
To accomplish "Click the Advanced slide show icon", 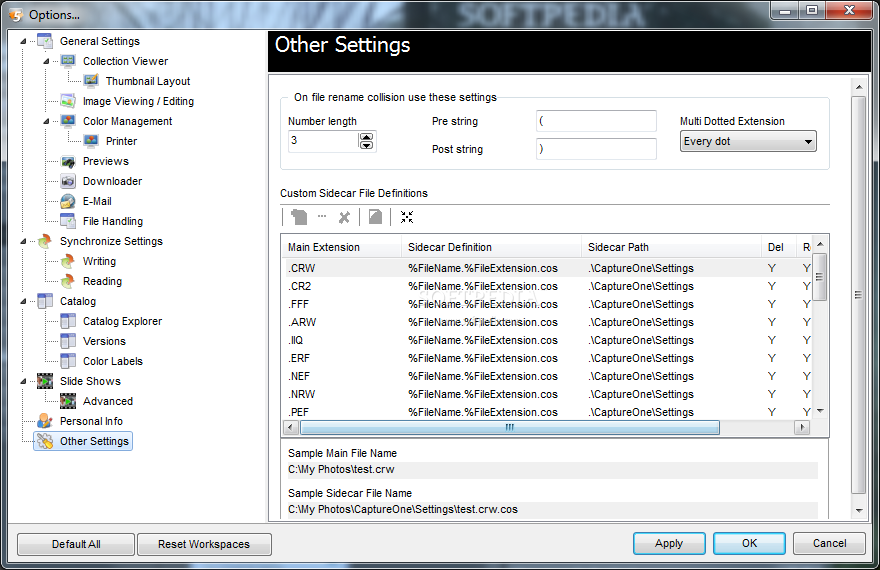I will click(68, 401).
